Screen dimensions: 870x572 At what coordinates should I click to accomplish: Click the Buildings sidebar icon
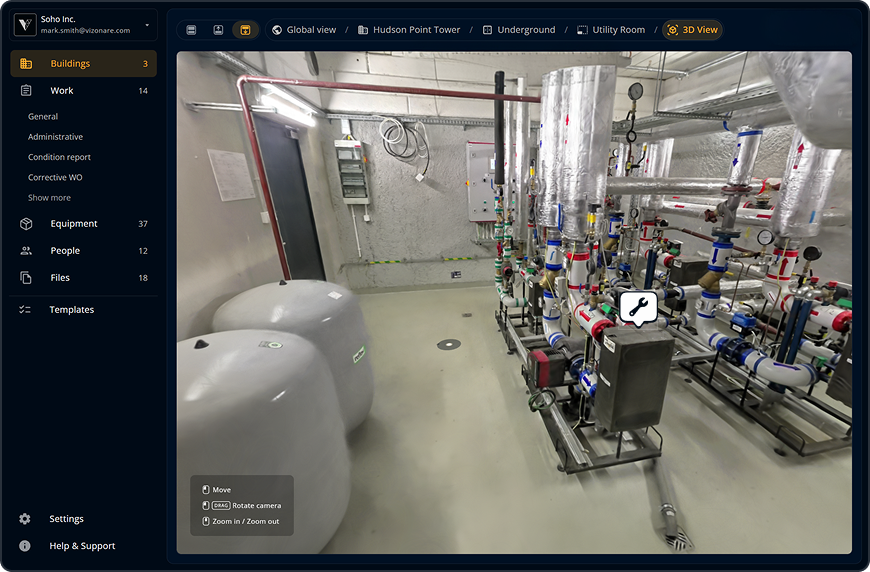tap(26, 63)
